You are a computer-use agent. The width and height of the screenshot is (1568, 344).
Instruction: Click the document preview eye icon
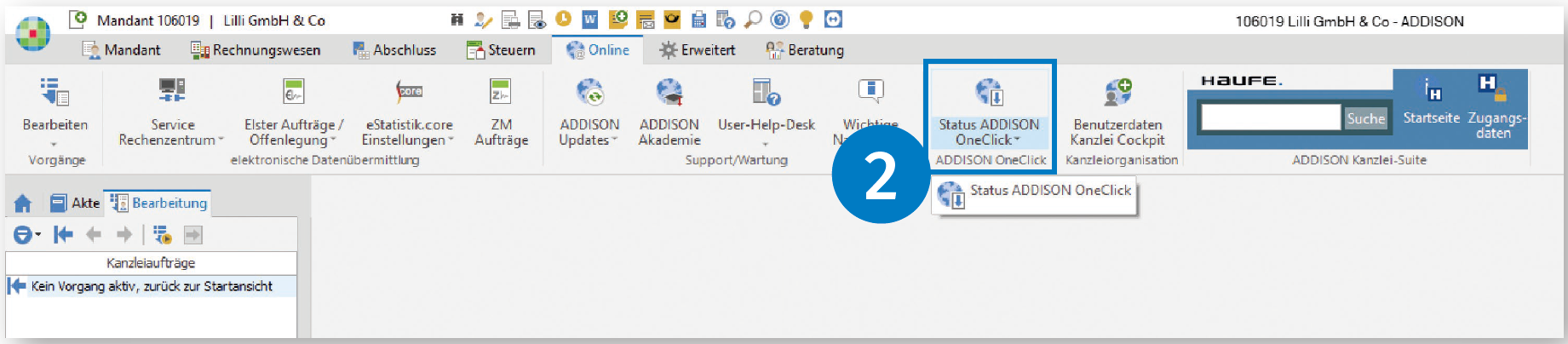point(537,20)
